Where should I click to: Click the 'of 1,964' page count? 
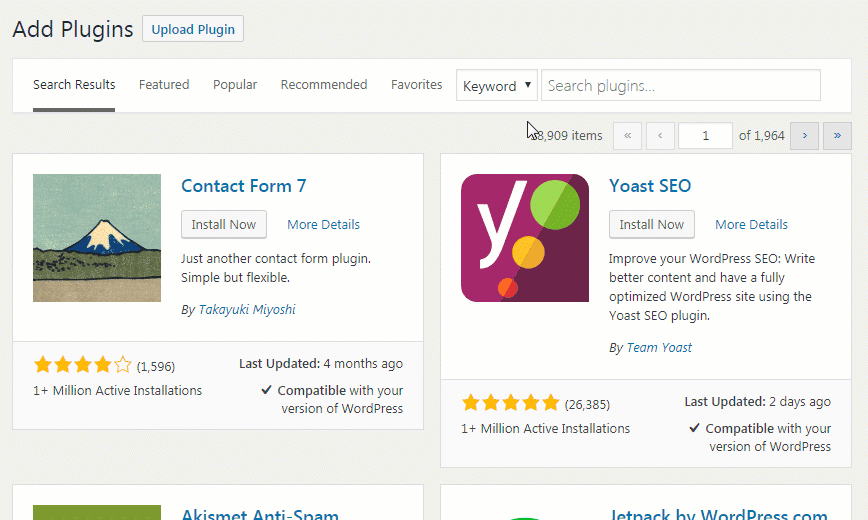[762, 136]
